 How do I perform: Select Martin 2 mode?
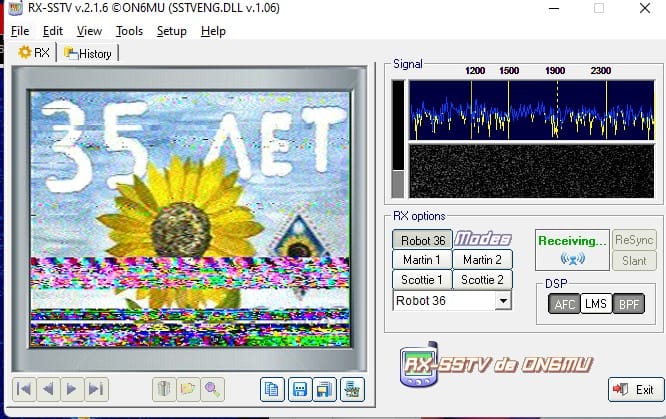(x=483, y=260)
